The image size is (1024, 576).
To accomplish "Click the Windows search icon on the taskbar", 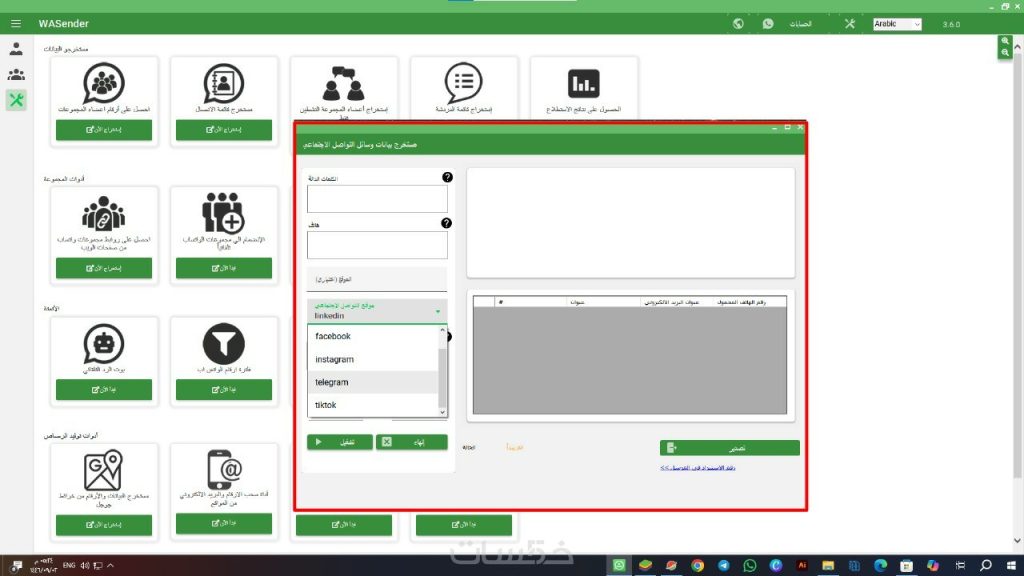I will [985, 566].
